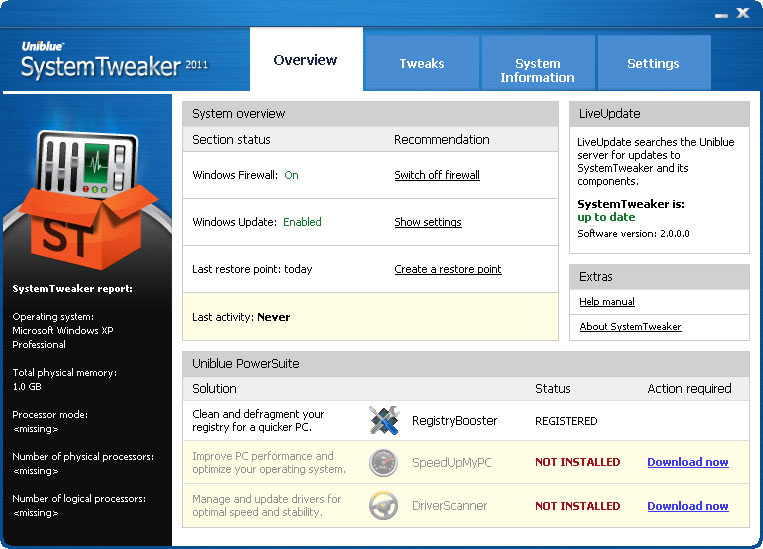
Task: Open the Help manual link
Action: pos(607,302)
